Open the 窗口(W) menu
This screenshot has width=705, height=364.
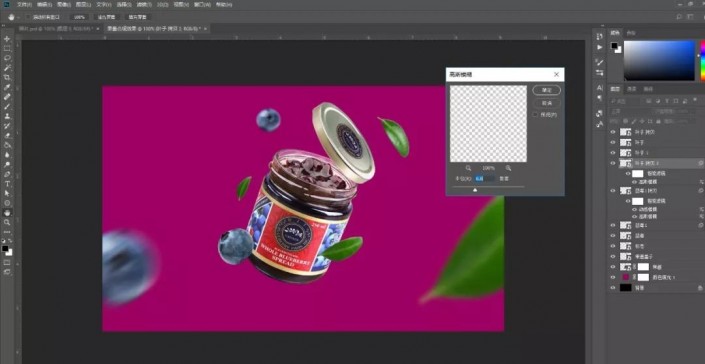click(x=201, y=4)
